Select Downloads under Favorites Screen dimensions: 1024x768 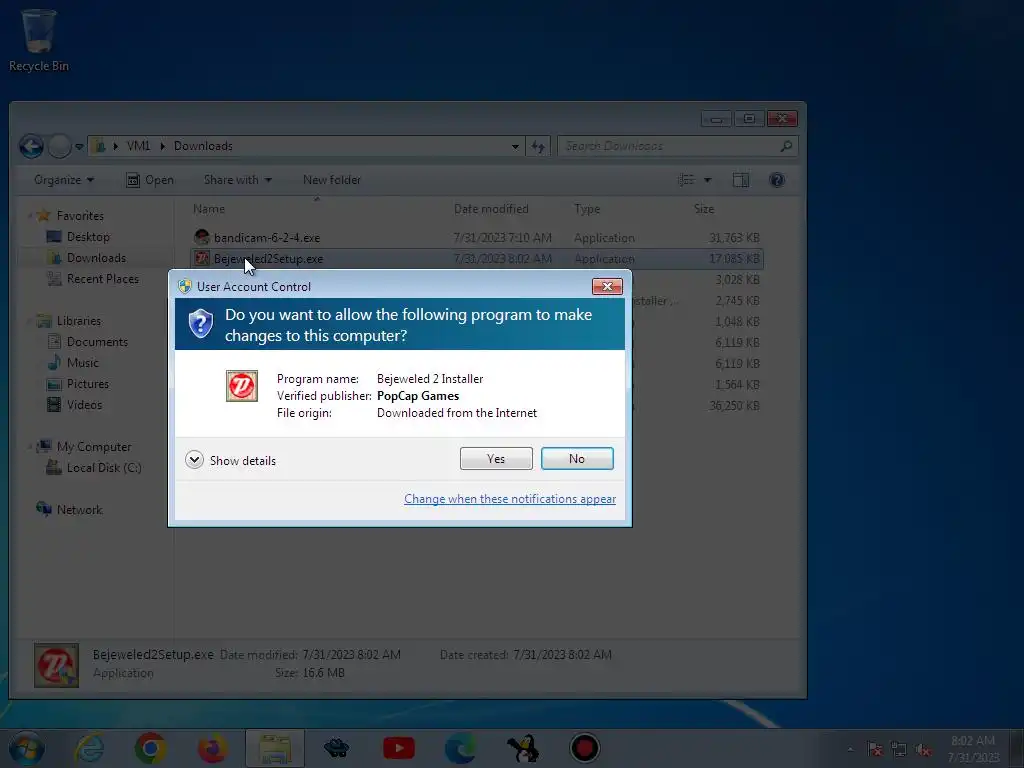[96, 258]
